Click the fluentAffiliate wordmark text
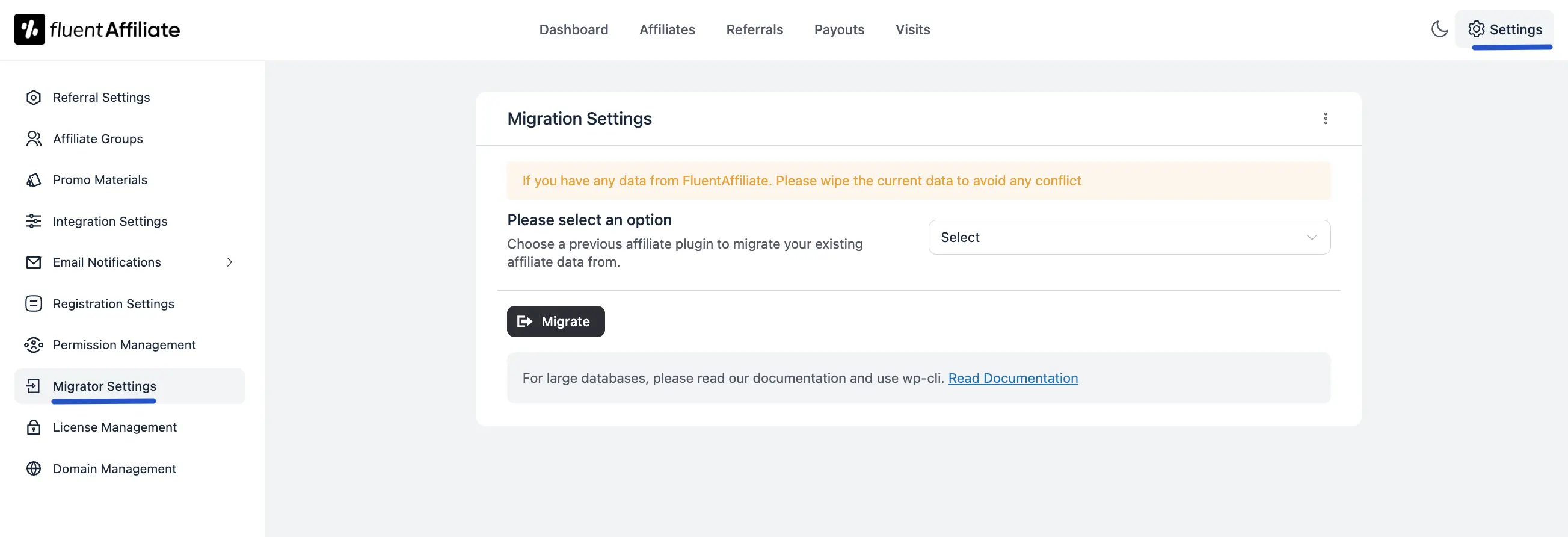The height and width of the screenshot is (537, 1568). (x=114, y=29)
